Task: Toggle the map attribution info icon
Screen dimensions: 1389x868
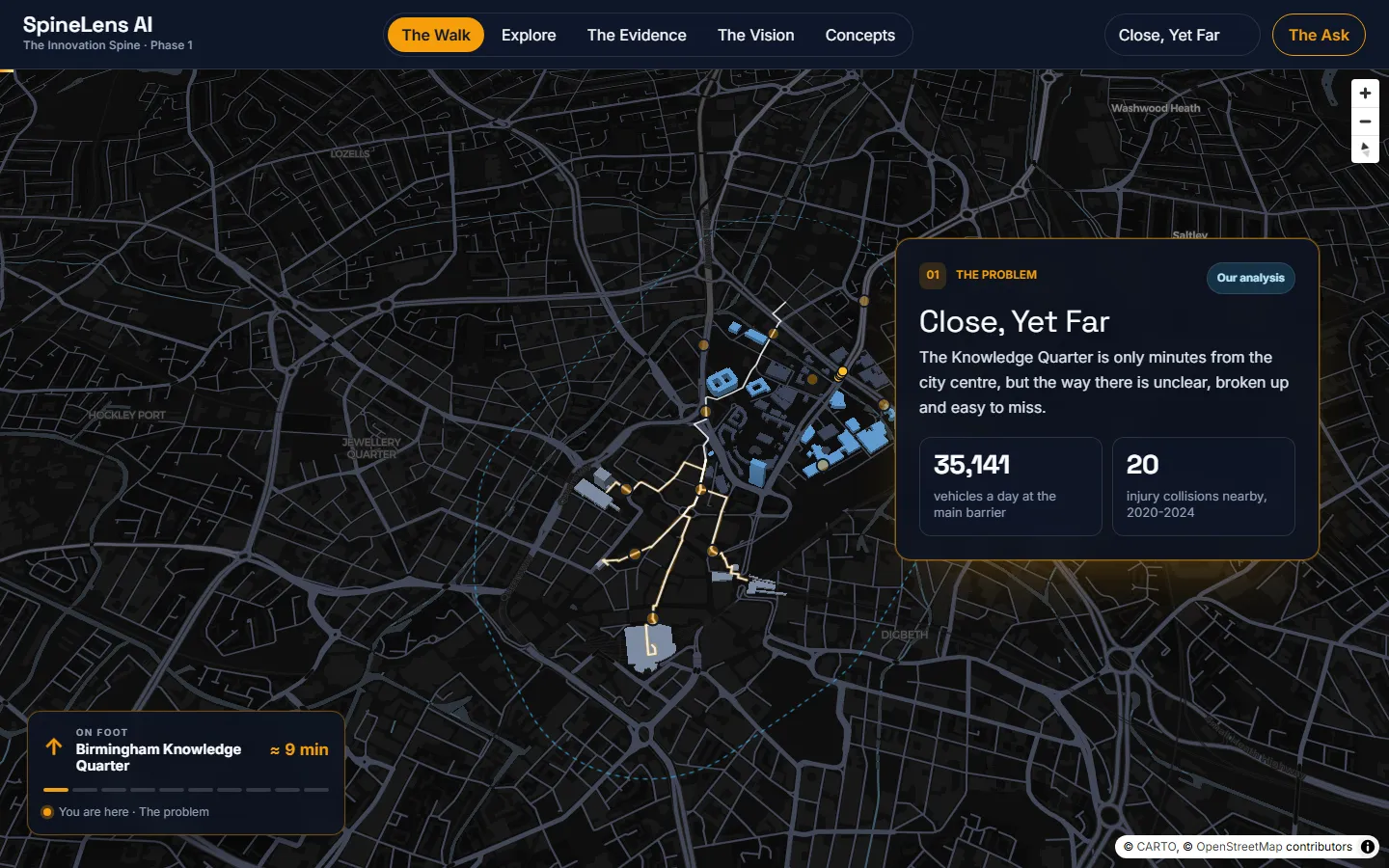Action: pos(1368,847)
